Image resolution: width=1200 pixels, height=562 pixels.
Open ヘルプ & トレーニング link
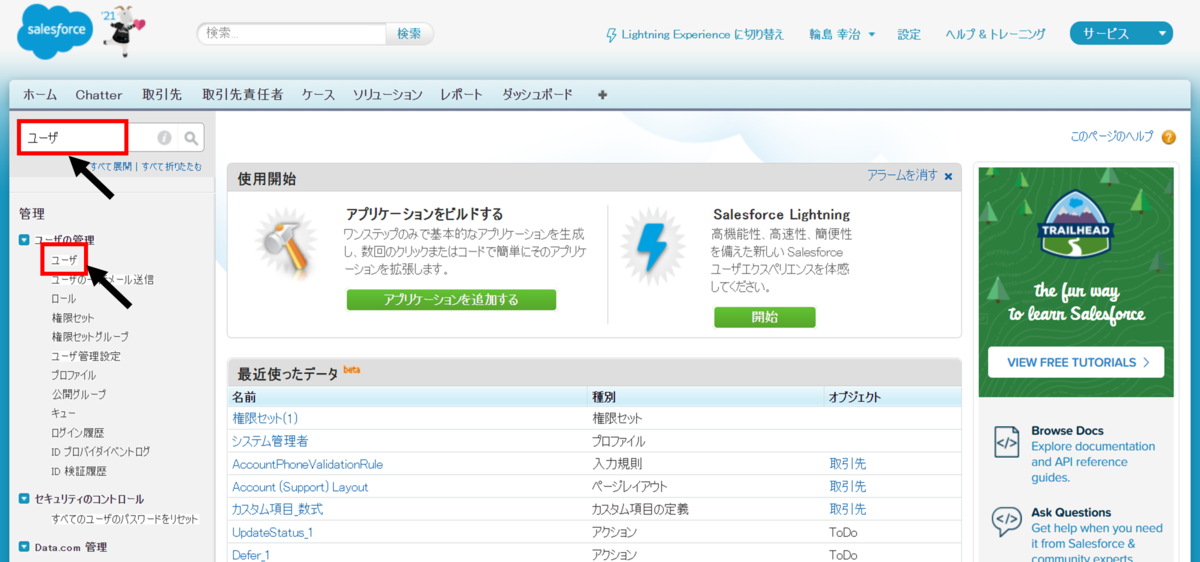[995, 34]
